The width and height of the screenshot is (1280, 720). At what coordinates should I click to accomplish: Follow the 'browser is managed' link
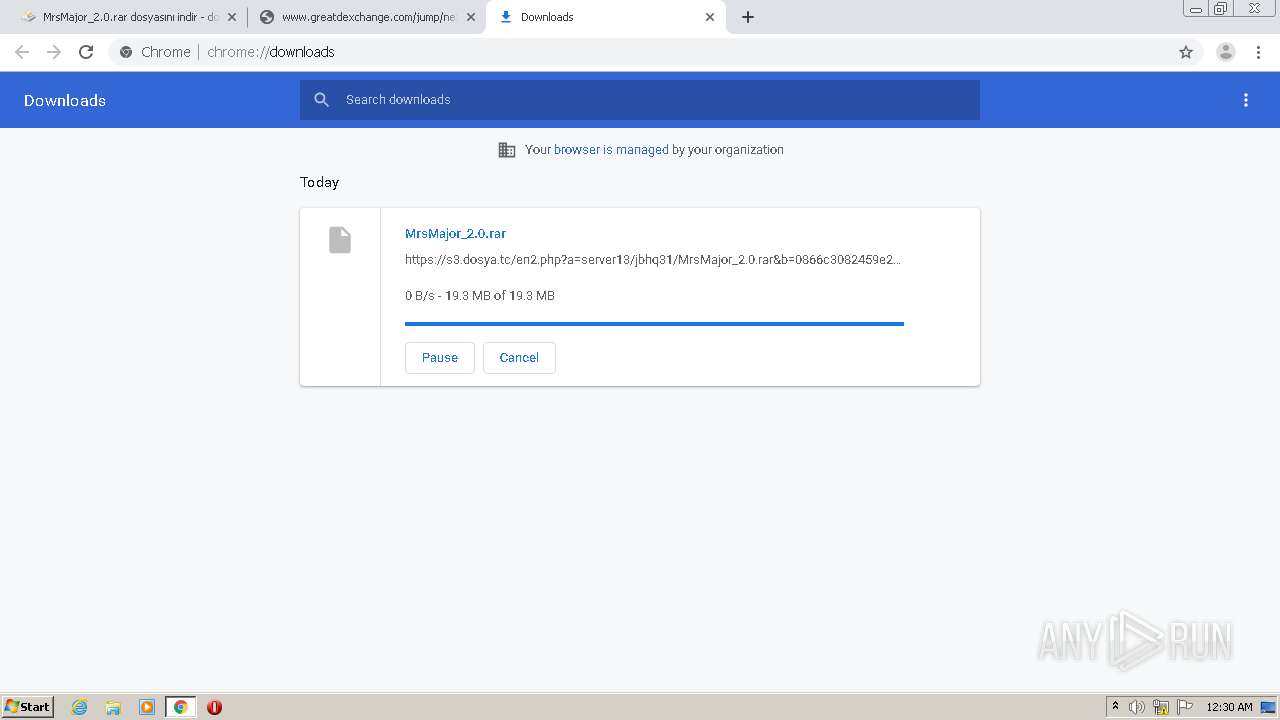pyautogui.click(x=611, y=150)
